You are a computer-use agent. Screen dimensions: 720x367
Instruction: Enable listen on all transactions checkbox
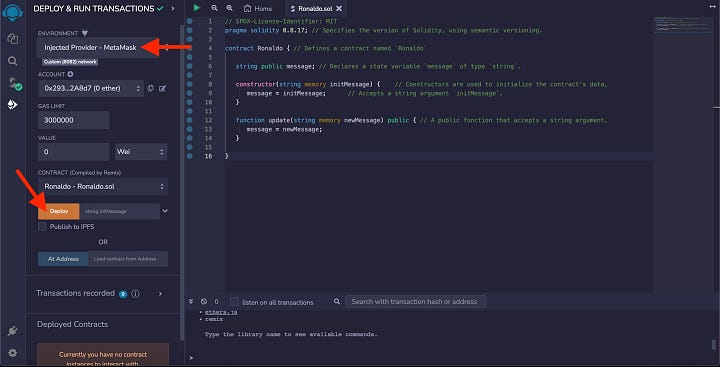click(x=234, y=302)
